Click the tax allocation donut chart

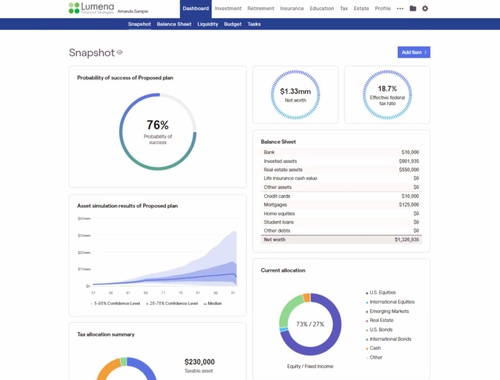[126, 369]
